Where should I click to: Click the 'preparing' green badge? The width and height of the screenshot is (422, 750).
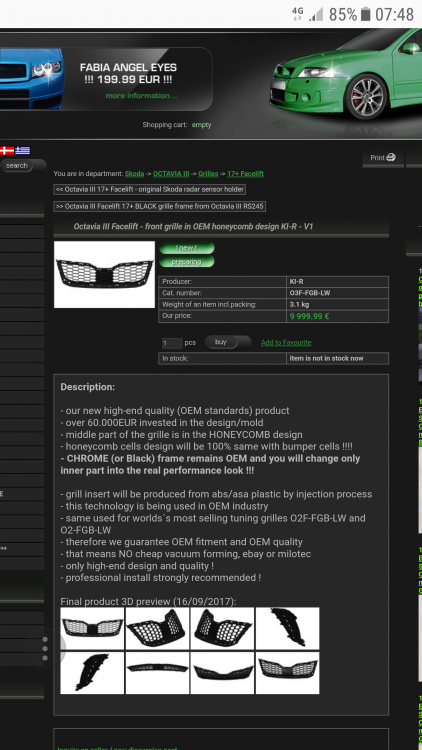pyautogui.click(x=187, y=262)
